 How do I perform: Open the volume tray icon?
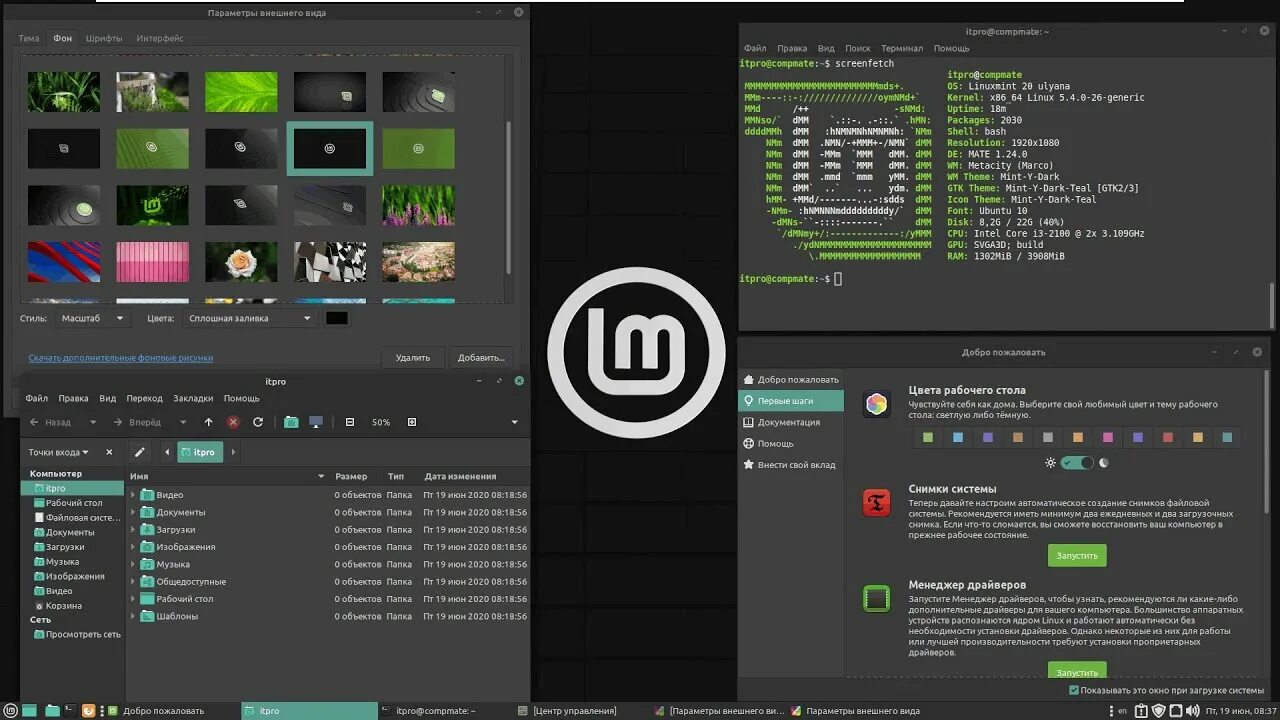pos(1191,711)
